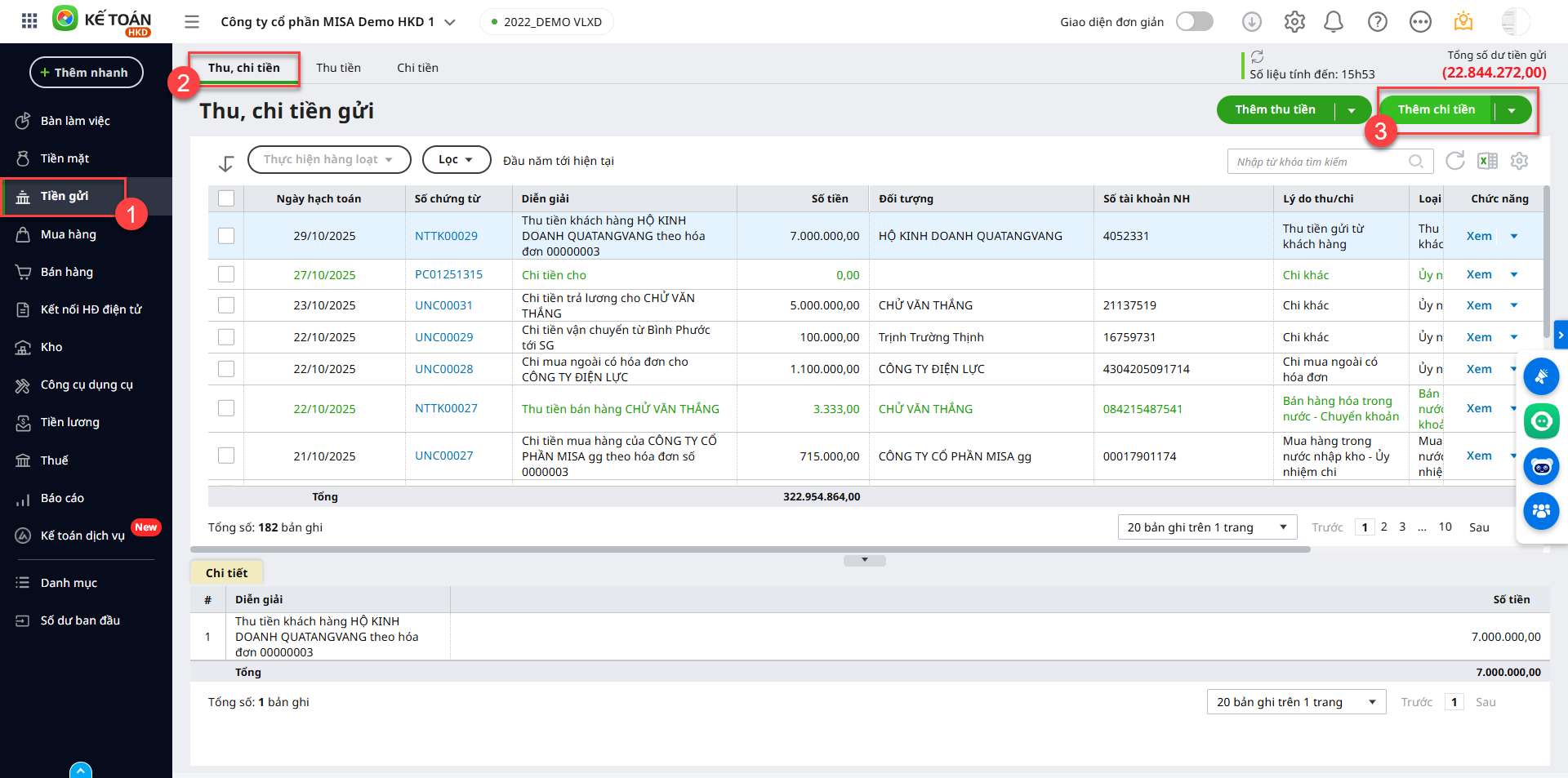Switch to the Thu tiền tab
Viewport: 1568px width, 778px height.
tap(338, 68)
